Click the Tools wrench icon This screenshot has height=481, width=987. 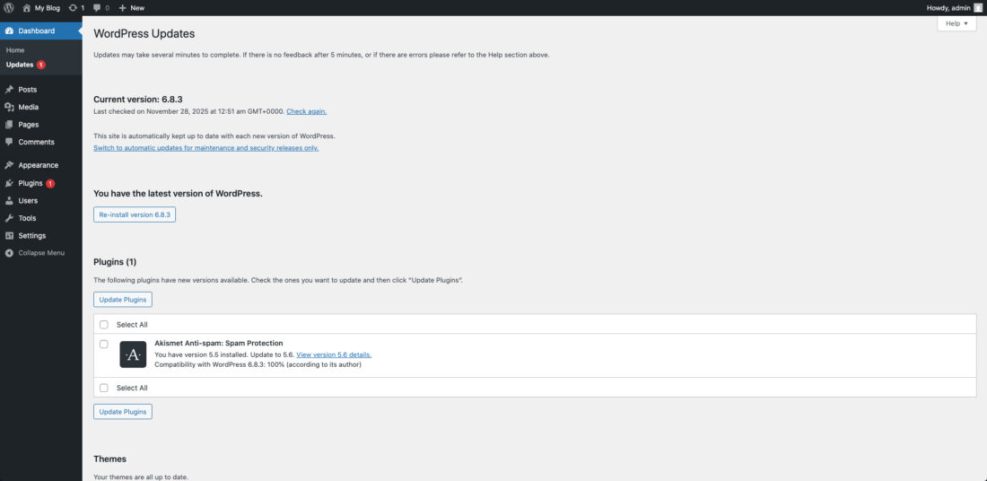point(9,218)
